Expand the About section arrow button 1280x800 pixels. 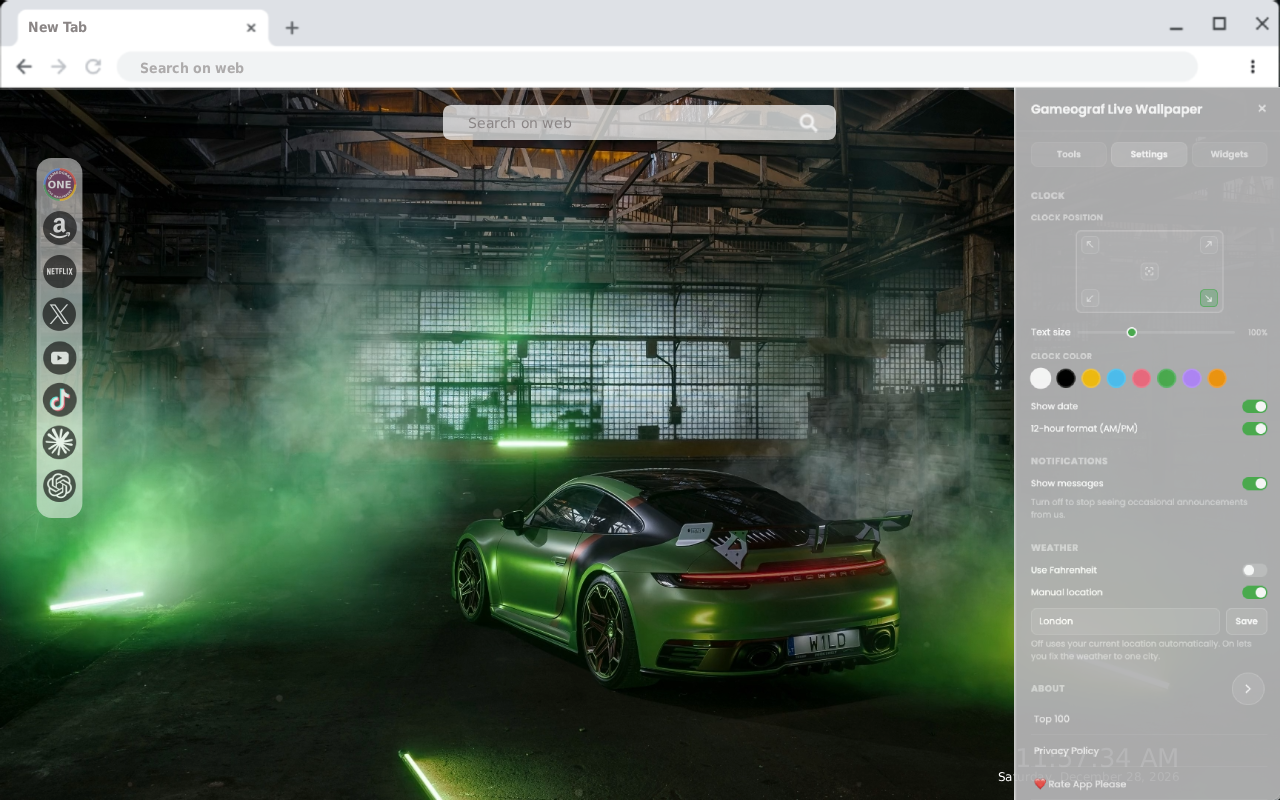click(1248, 688)
